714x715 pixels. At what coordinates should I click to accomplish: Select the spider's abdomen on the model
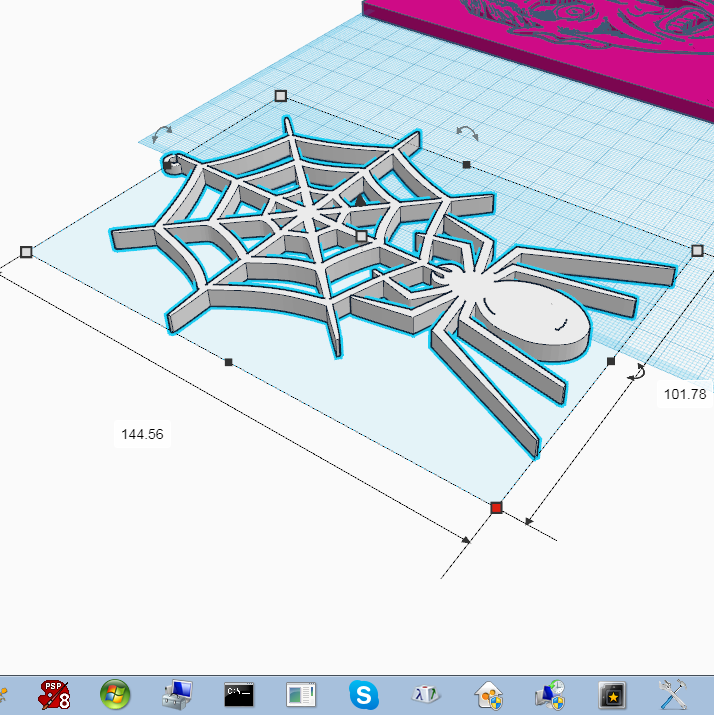tap(538, 315)
